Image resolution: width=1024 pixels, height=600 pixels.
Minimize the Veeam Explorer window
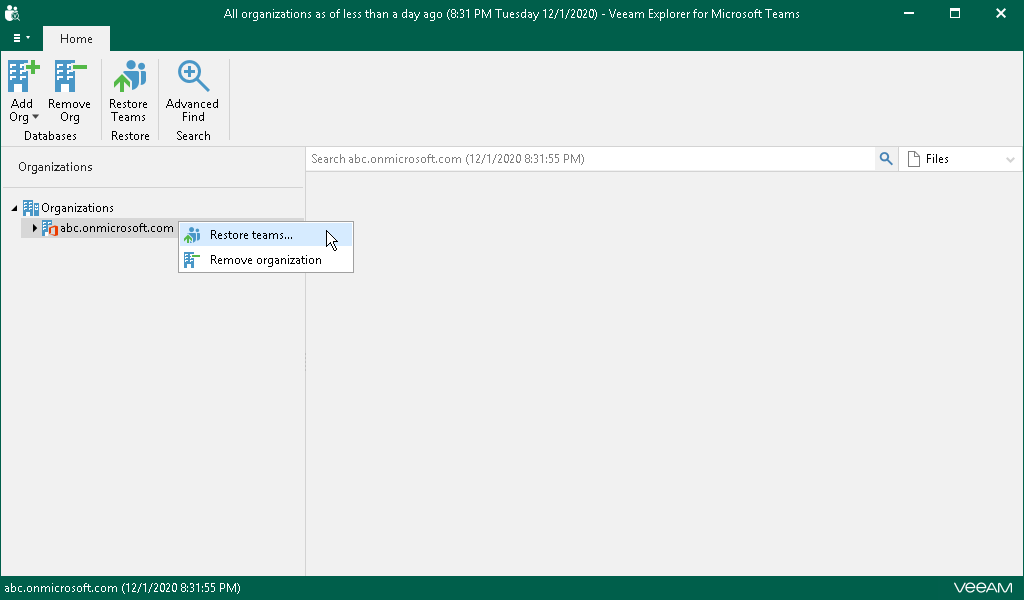(908, 13)
